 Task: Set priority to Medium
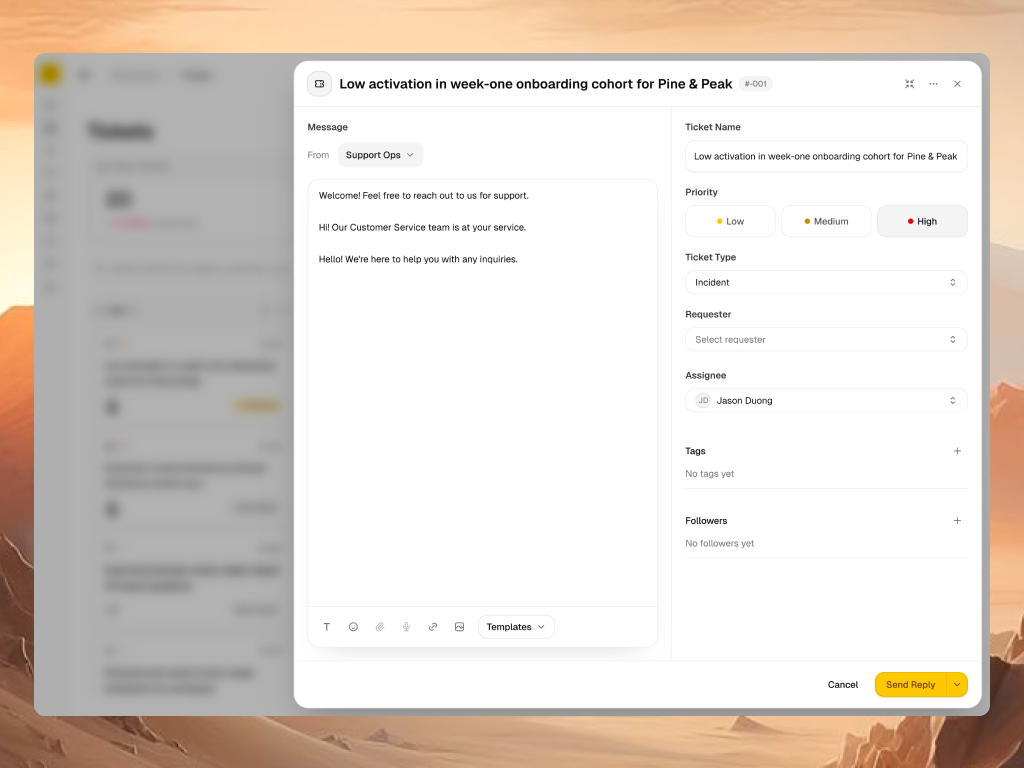(x=826, y=221)
